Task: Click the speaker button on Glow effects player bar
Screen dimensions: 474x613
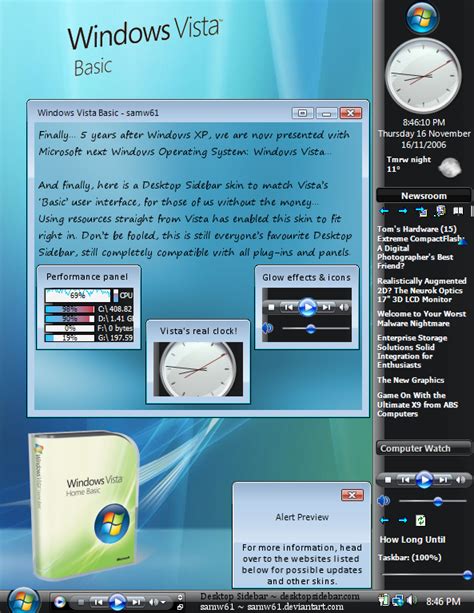Action: 343,307
